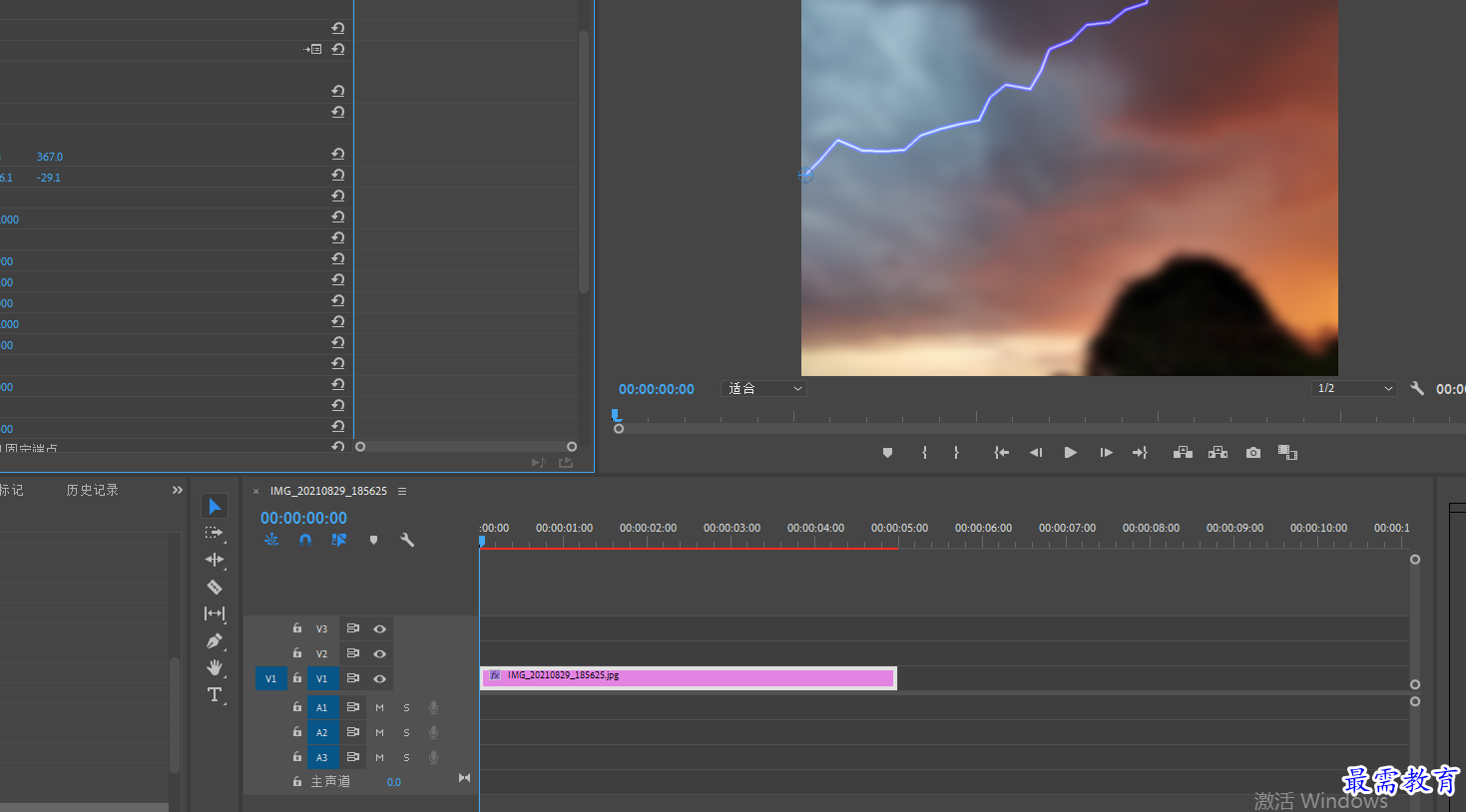Export frame with camera icon
The height and width of the screenshot is (812, 1466).
(1253, 453)
